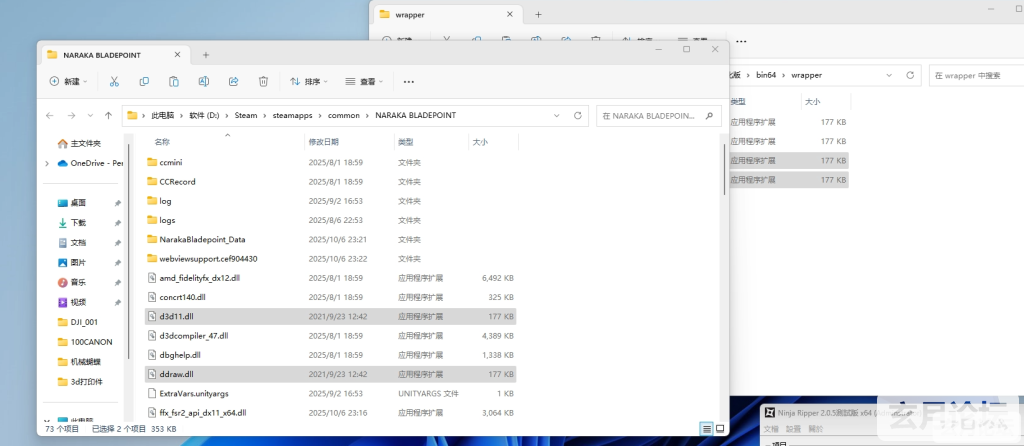This screenshot has width=1024, height=446.
Task: Switch to large thumbnails view icon
Action: (x=720, y=429)
